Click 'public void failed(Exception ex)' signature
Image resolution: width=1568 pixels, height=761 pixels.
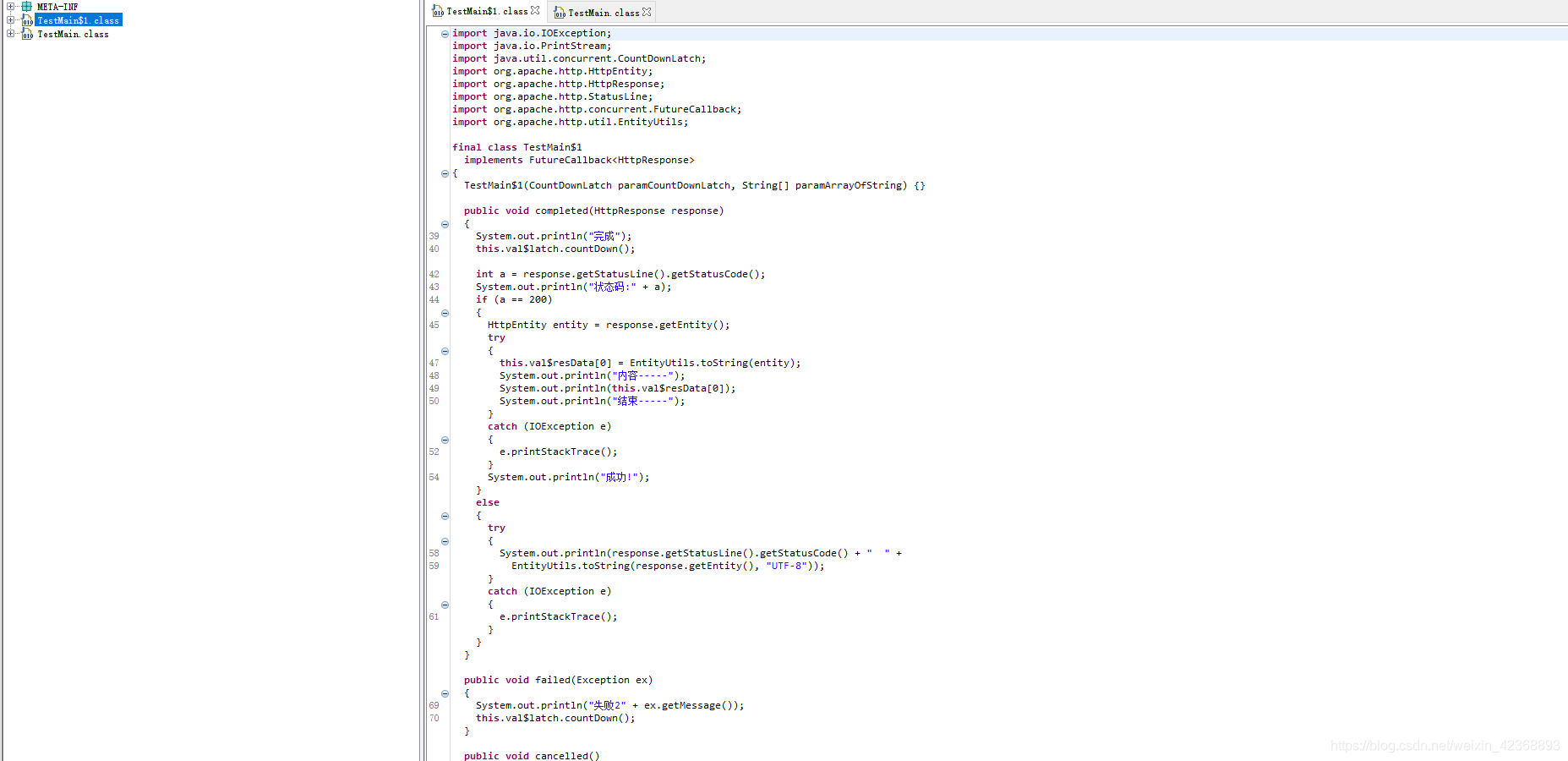click(559, 680)
